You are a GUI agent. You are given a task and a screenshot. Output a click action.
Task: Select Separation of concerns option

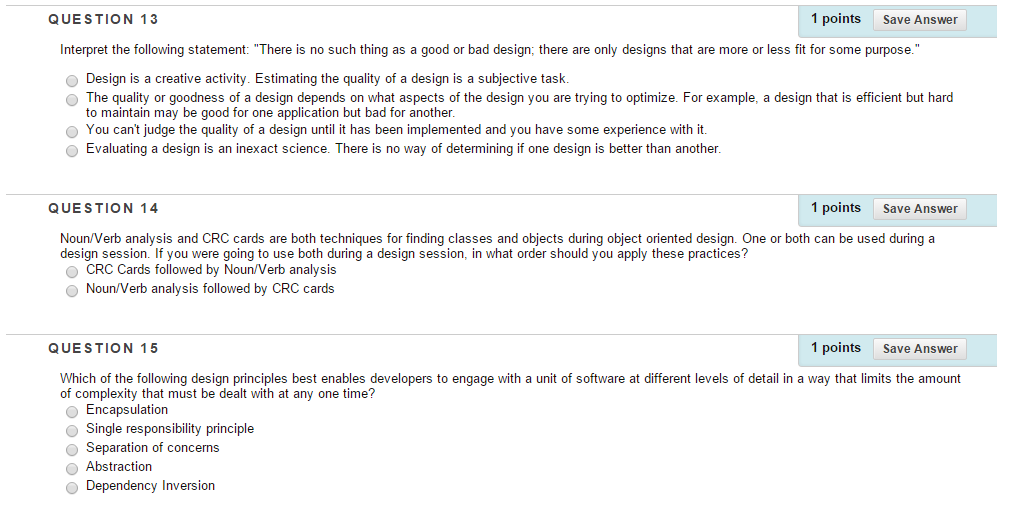coord(72,450)
